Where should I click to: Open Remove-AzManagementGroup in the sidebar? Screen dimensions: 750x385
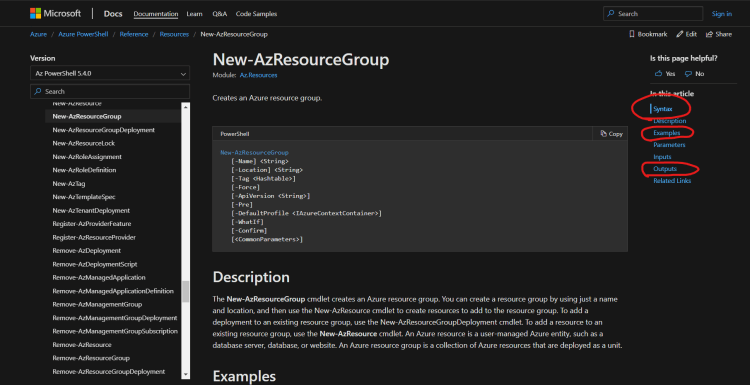click(97, 304)
